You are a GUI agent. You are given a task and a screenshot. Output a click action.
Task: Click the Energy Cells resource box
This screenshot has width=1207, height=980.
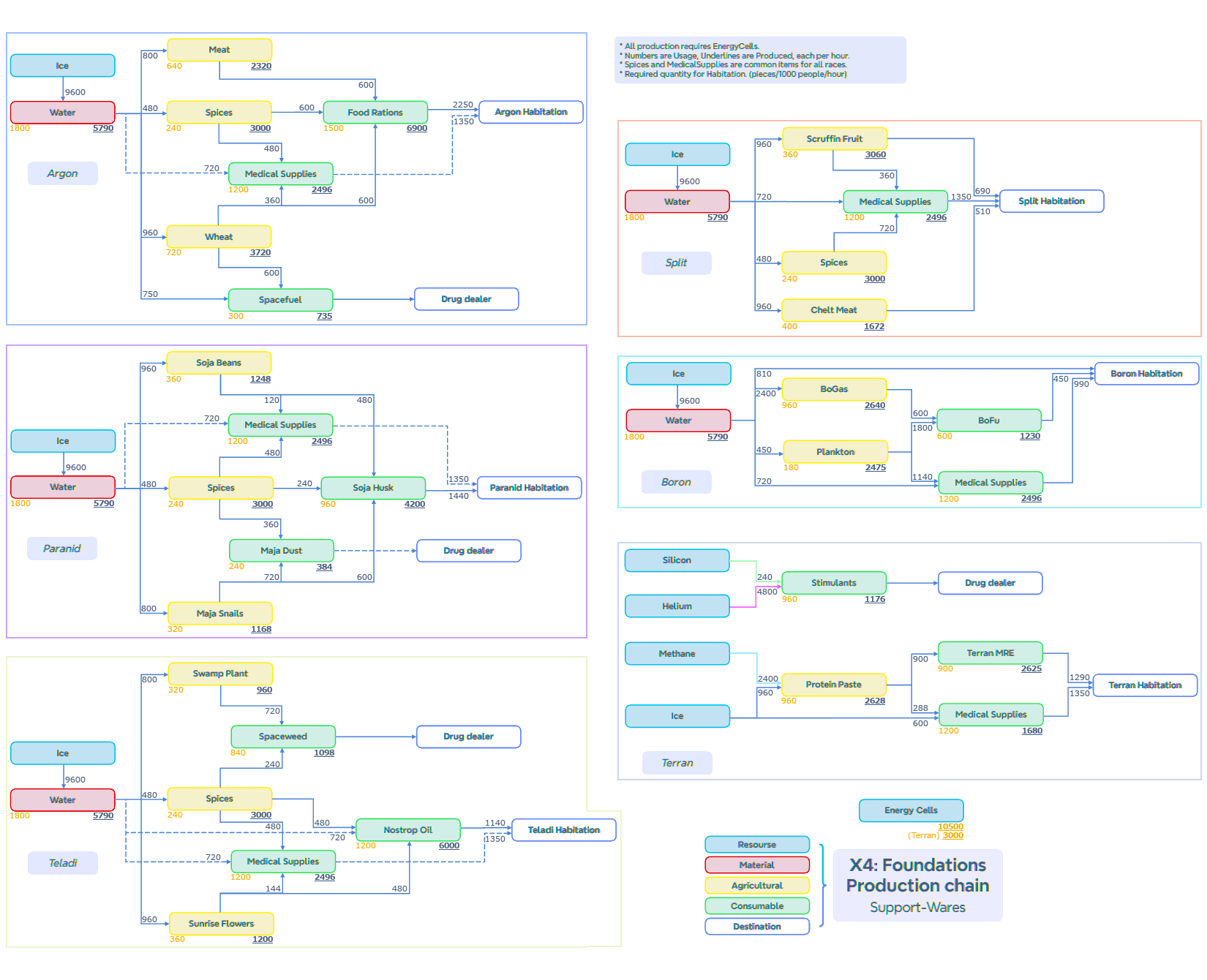click(x=911, y=810)
